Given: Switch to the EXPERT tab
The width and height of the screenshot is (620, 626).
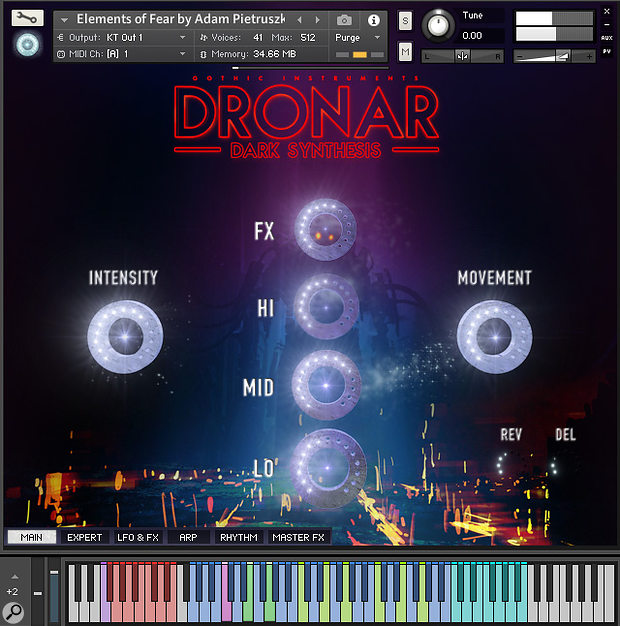Looking at the screenshot, I should tap(85, 537).
